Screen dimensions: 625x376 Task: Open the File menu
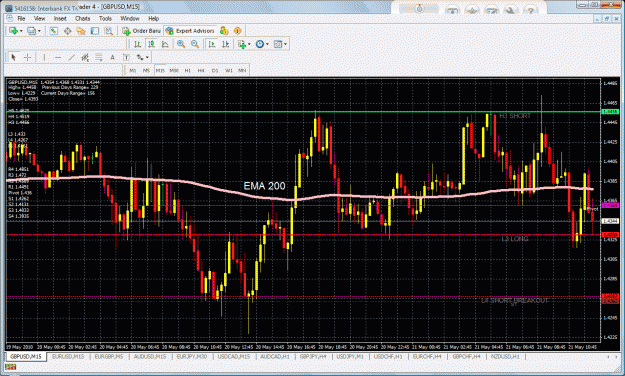pyautogui.click(x=21, y=18)
